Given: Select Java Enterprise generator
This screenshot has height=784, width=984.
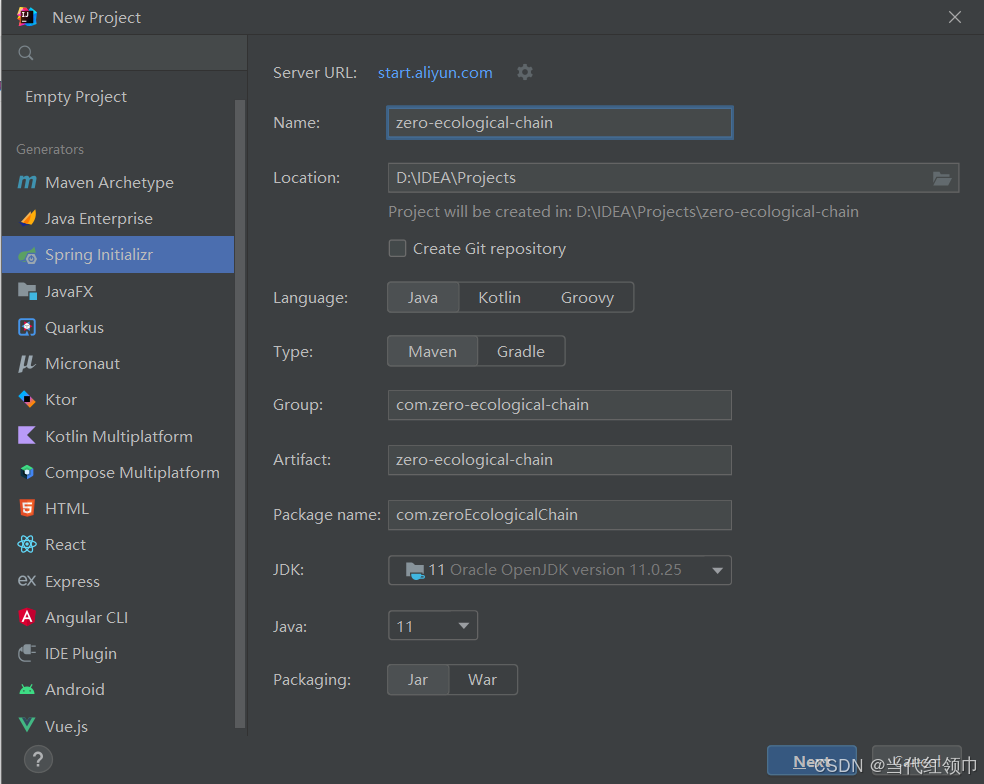Looking at the screenshot, I should [118, 218].
